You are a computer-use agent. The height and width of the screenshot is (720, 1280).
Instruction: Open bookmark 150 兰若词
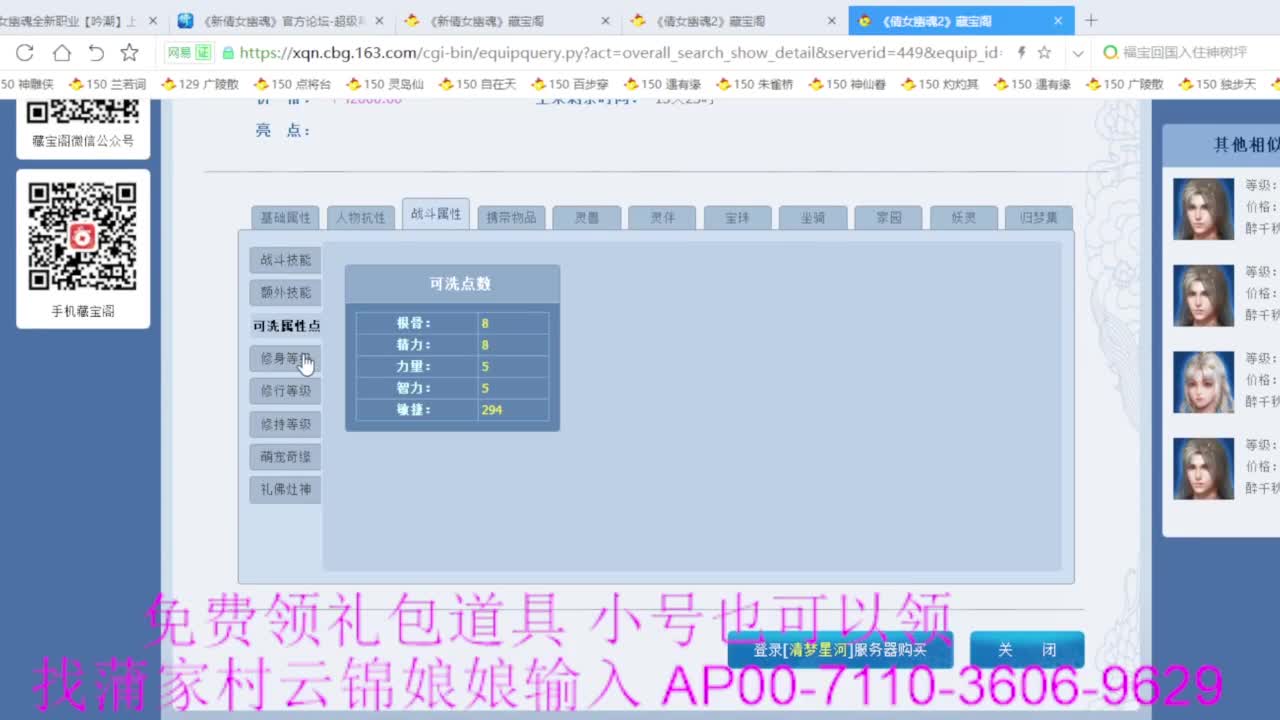point(107,85)
